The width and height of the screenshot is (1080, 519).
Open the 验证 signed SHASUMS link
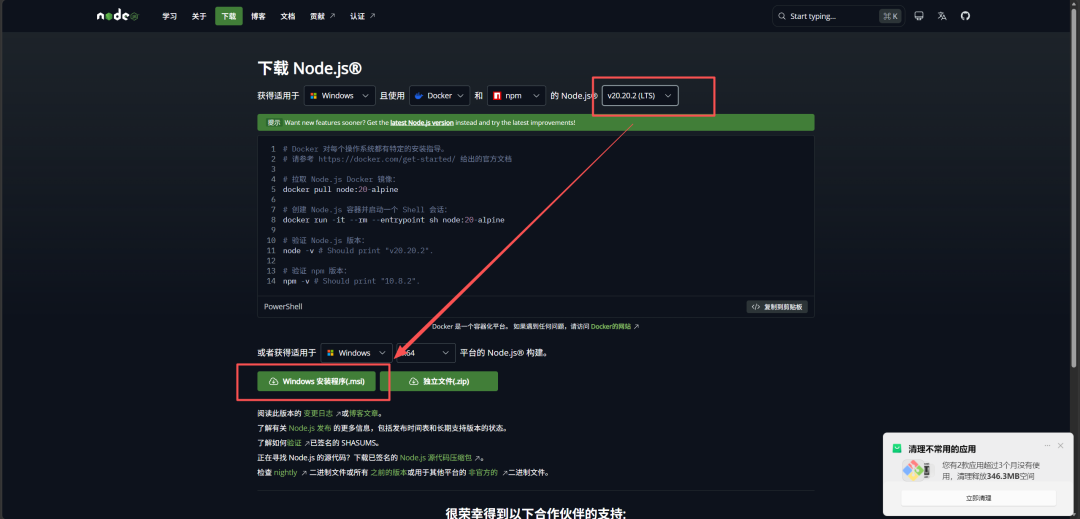pos(294,443)
